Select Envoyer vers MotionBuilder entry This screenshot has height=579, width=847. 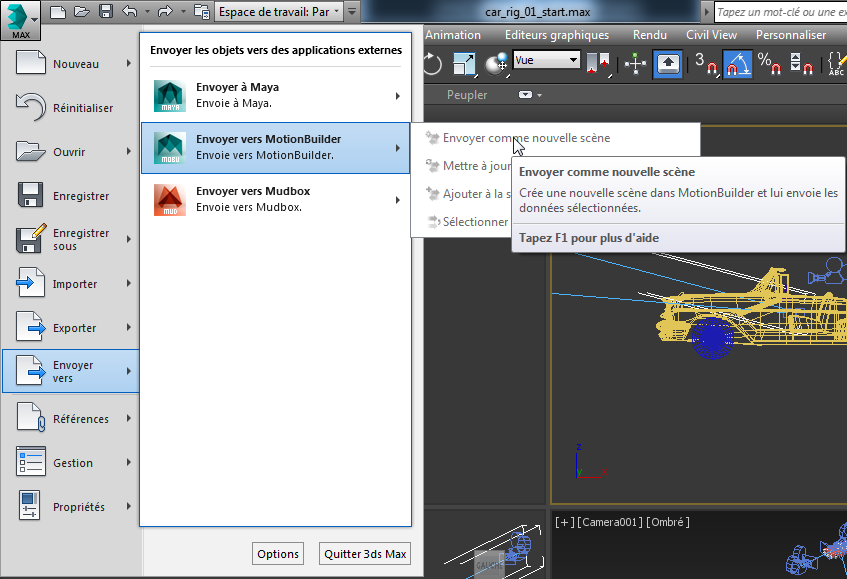[x=275, y=148]
